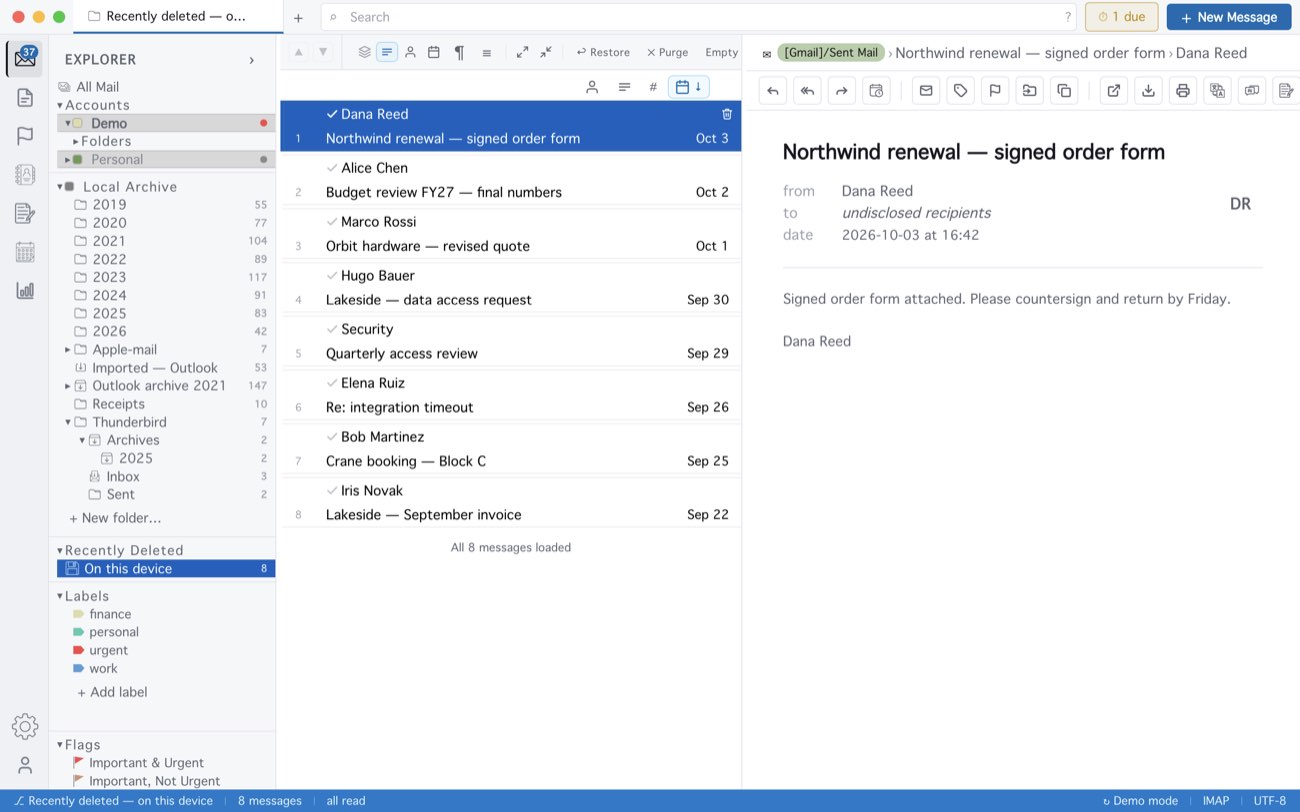Download the message via download icon

point(1149,91)
